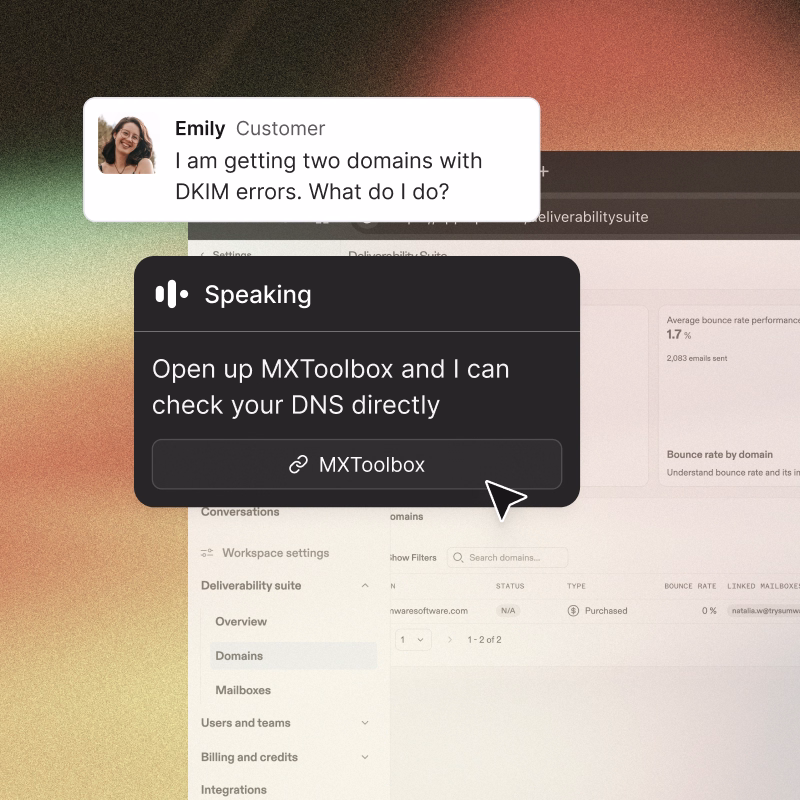Click the Bounce rate by domain heading
Viewport: 800px width, 800px height.
719,454
